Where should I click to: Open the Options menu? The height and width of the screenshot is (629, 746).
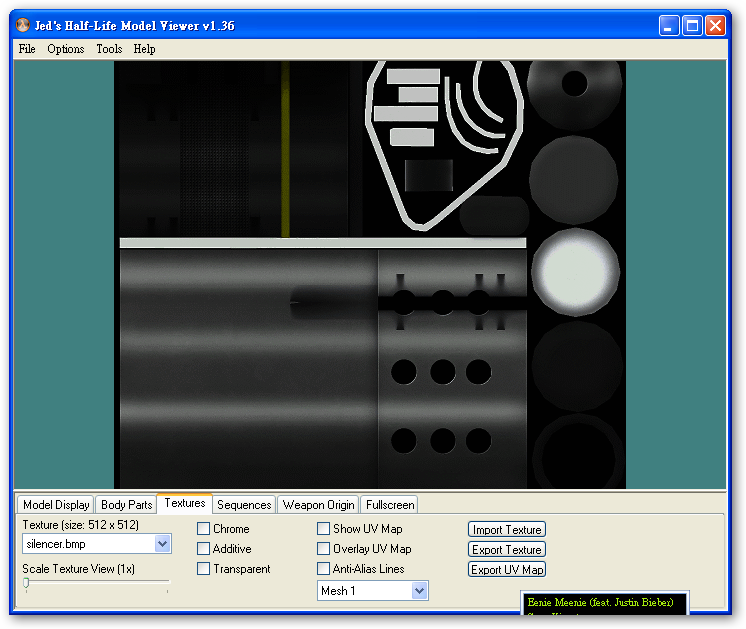66,49
